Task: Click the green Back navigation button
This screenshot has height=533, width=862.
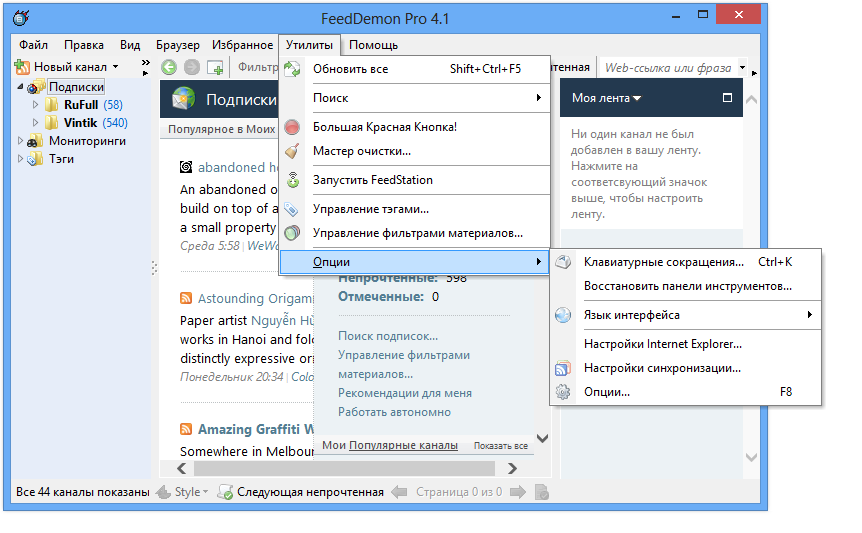Action: tap(169, 67)
